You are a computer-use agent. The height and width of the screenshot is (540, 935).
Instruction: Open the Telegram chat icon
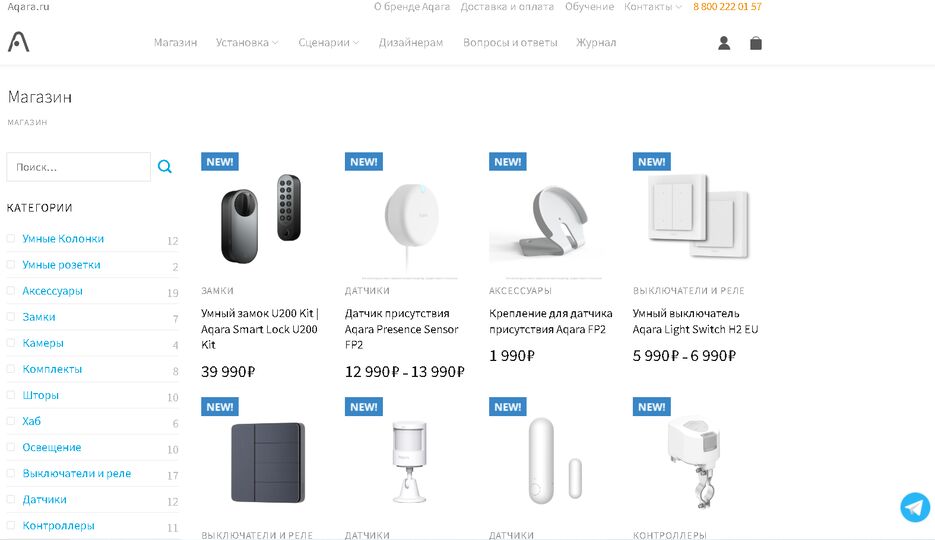[915, 507]
